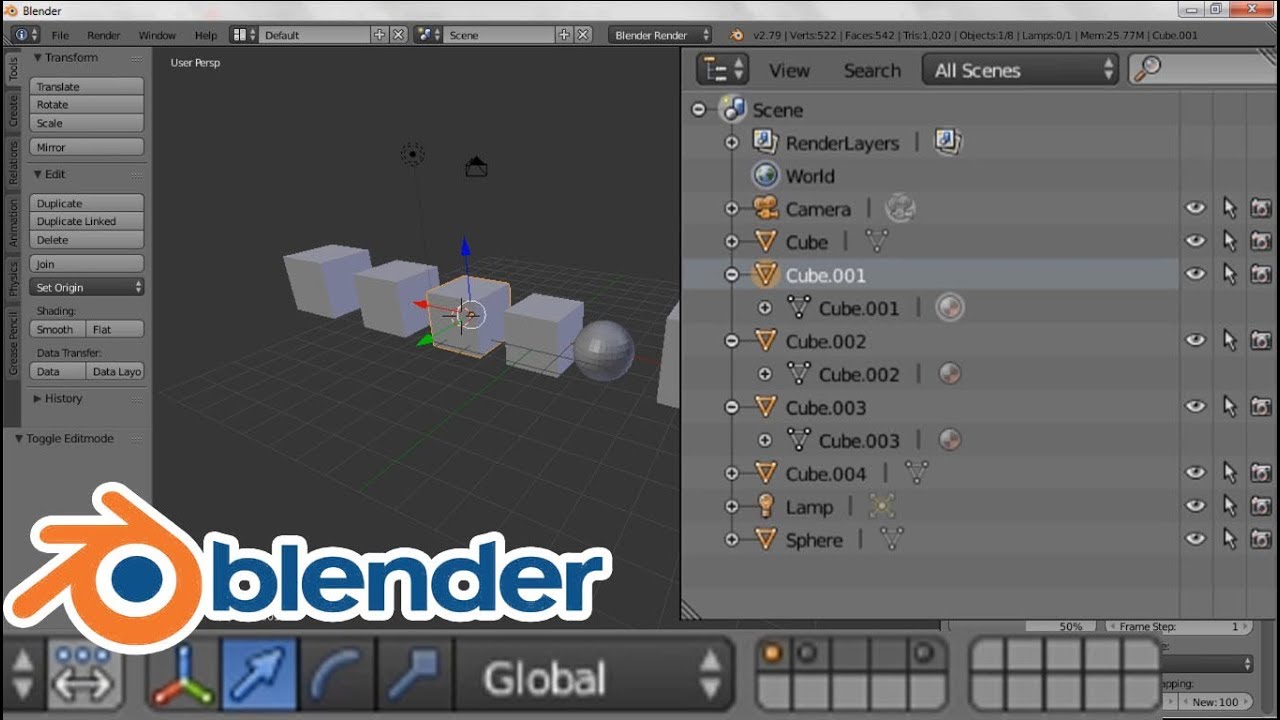Screen dimensions: 1280x720
Task: Apply Flat shading
Action: tap(116, 329)
